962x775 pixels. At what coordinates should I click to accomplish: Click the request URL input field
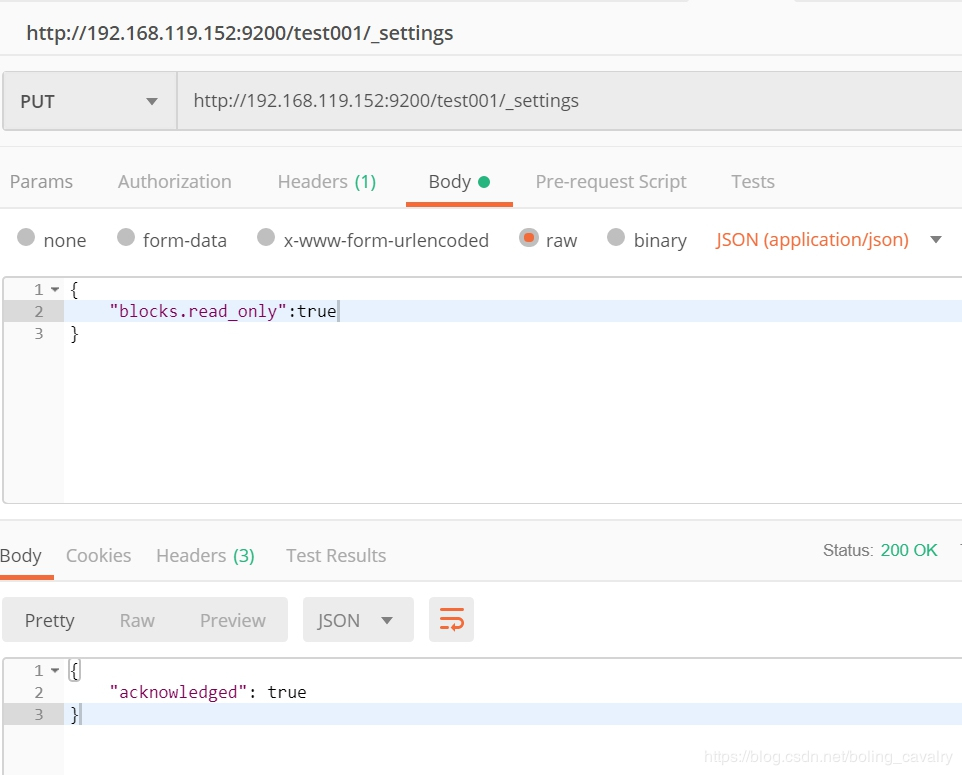[569, 101]
